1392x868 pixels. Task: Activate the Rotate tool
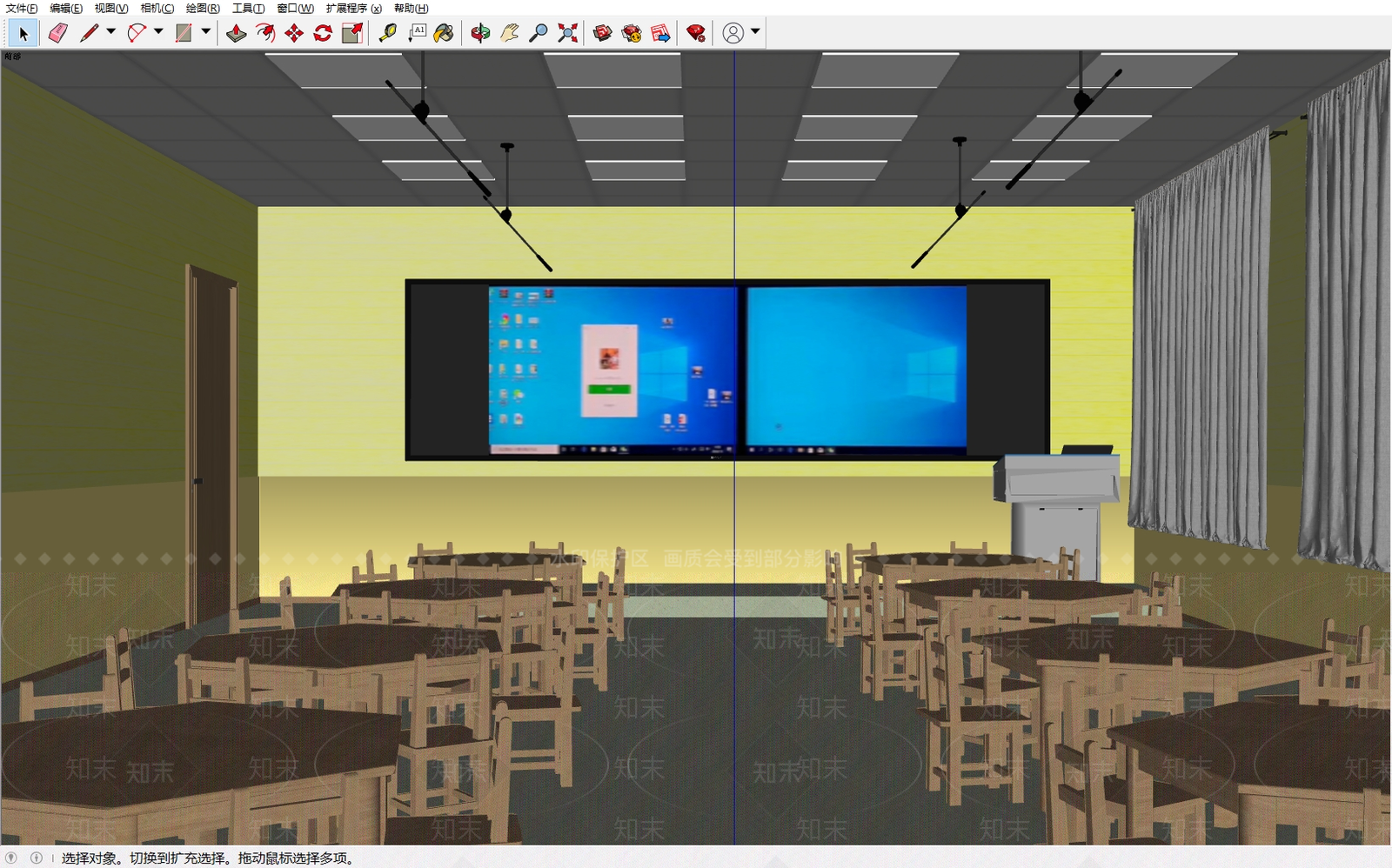pyautogui.click(x=323, y=33)
